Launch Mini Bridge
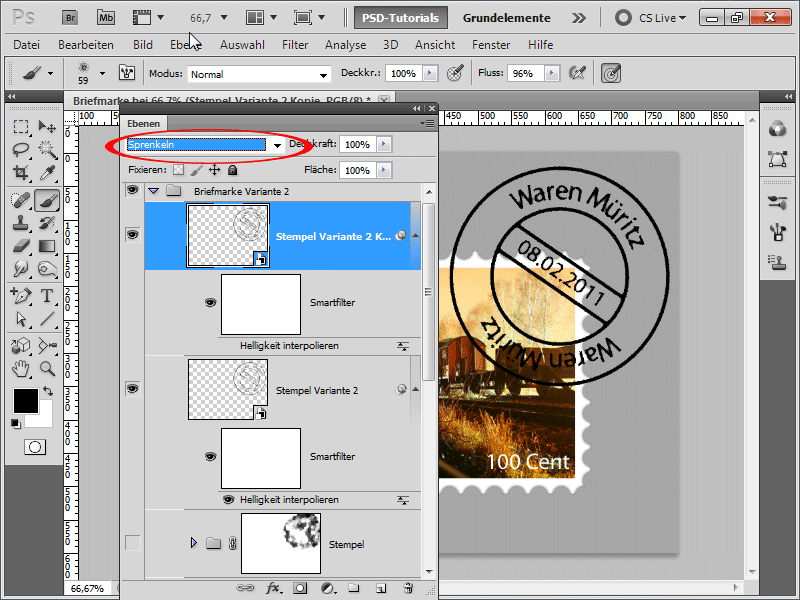This screenshot has height=600, width=800. click(x=106, y=18)
